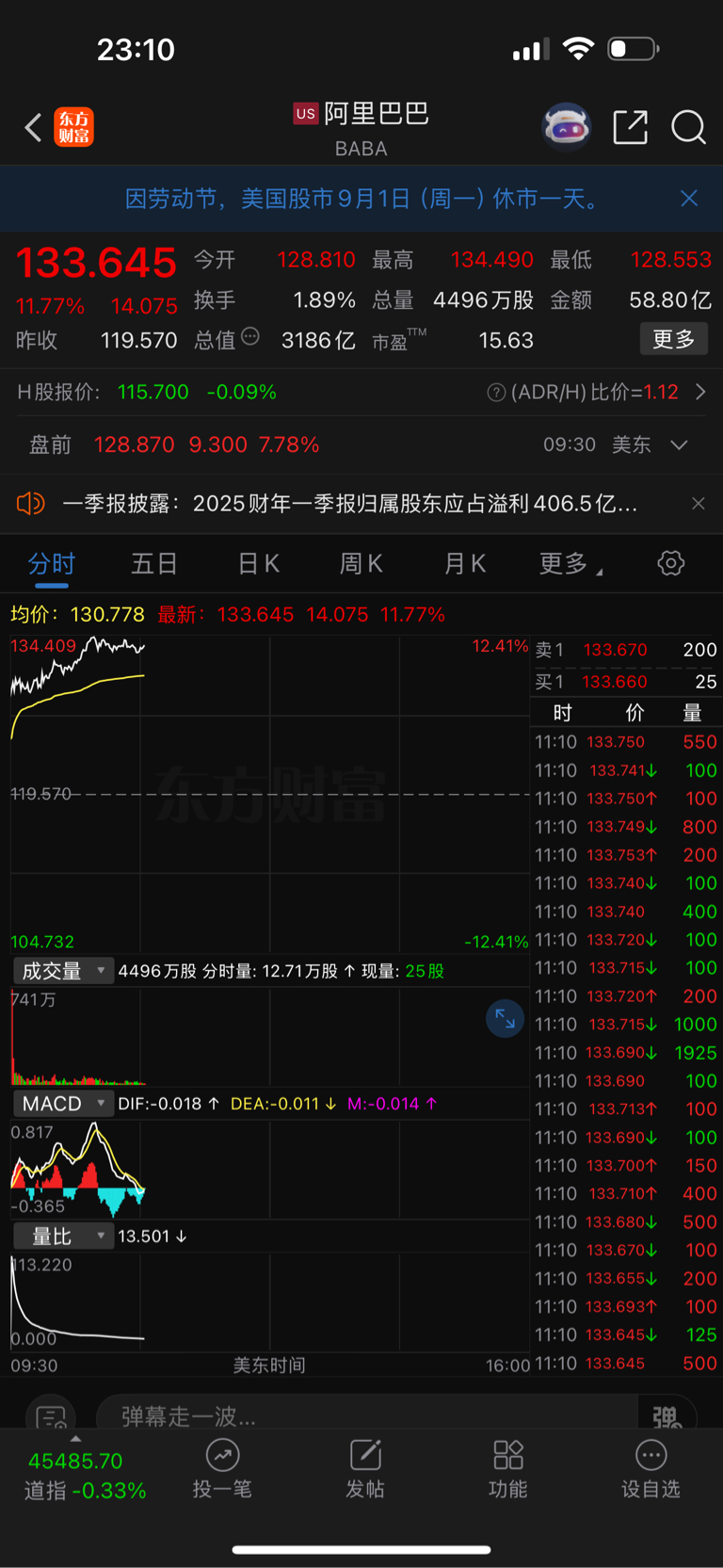
Task: Tap the 时 column header in trade list
Action: point(562,713)
